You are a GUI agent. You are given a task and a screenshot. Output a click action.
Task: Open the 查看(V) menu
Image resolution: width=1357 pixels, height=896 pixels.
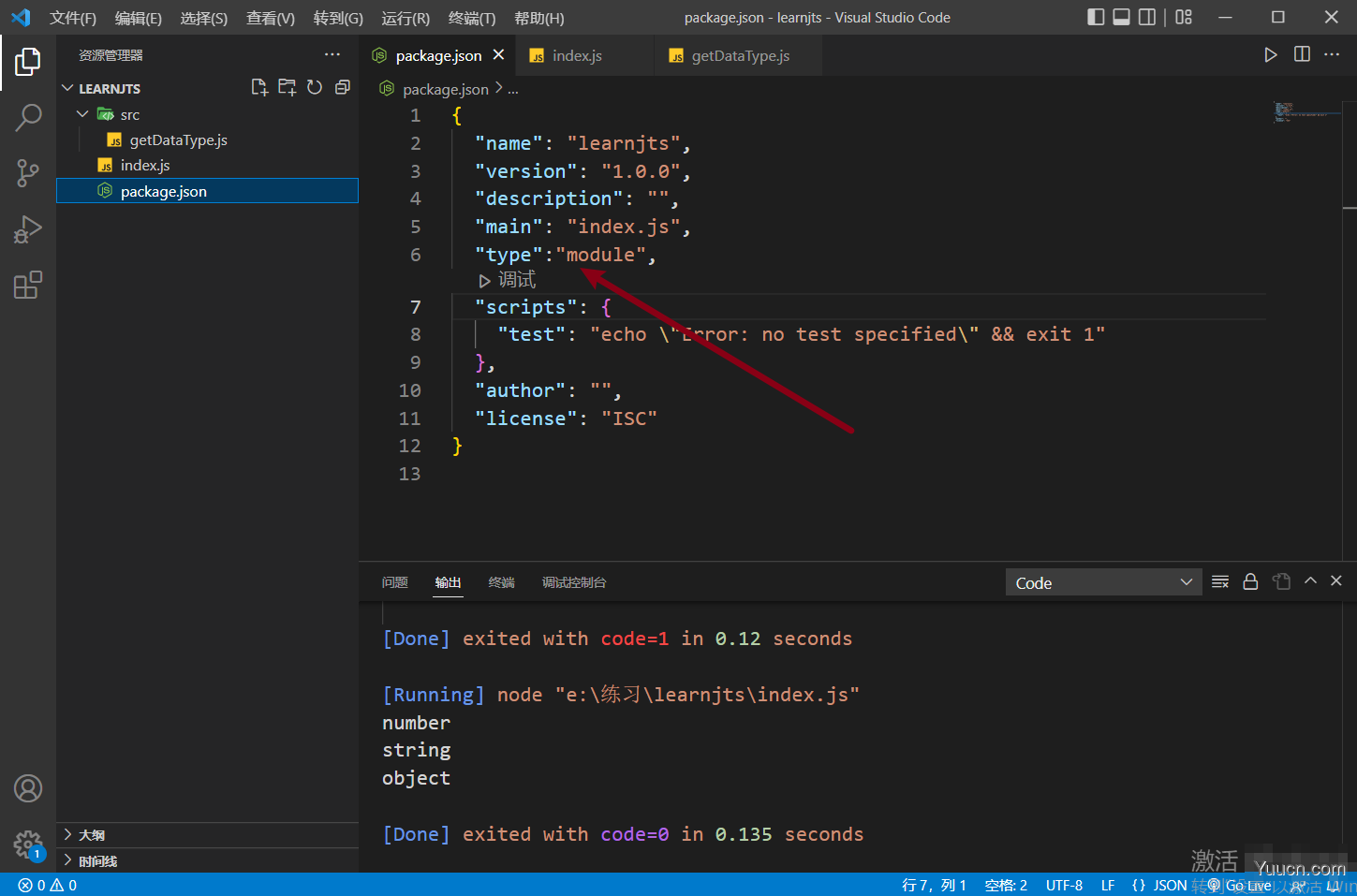point(271,18)
